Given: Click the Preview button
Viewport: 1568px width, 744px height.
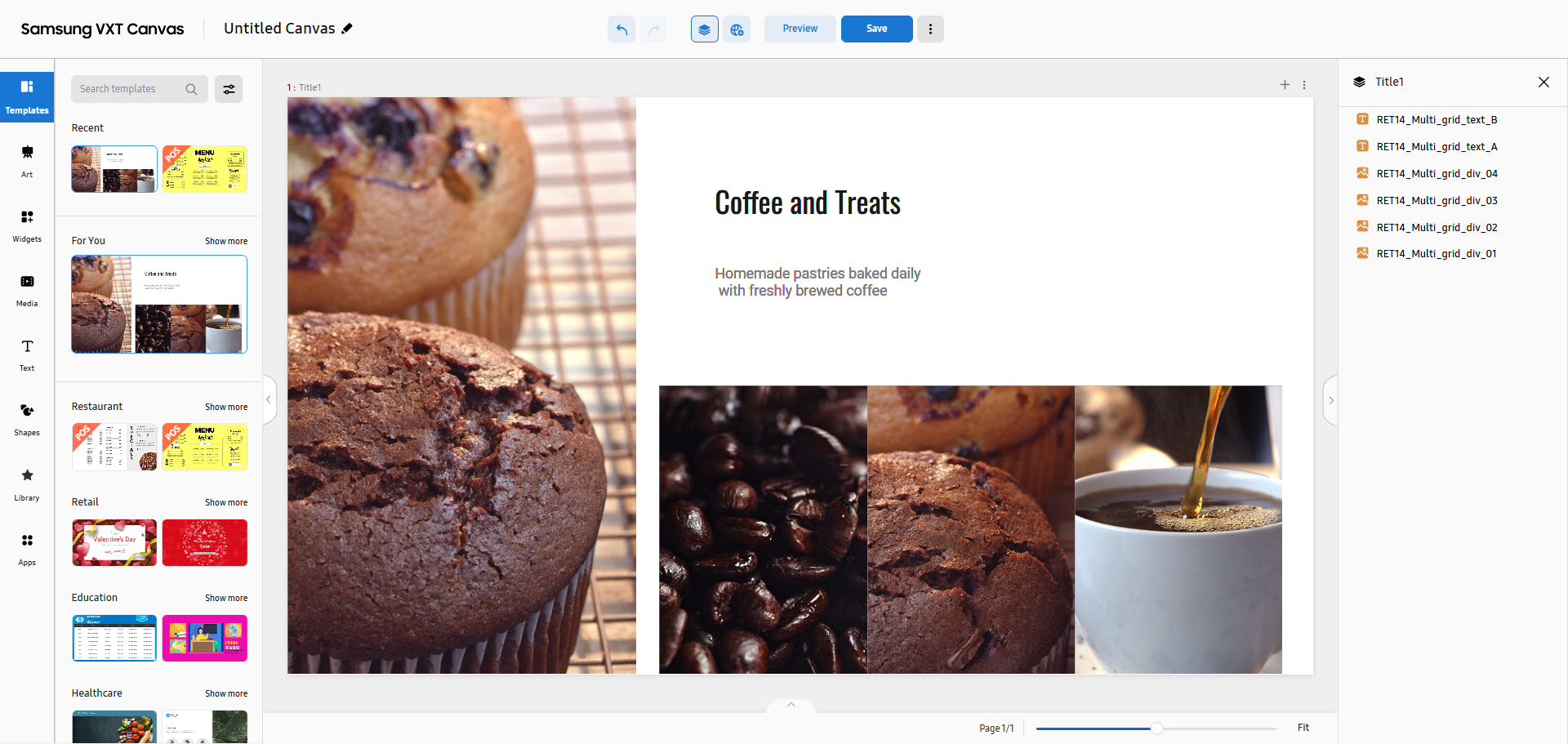Looking at the screenshot, I should tap(800, 29).
